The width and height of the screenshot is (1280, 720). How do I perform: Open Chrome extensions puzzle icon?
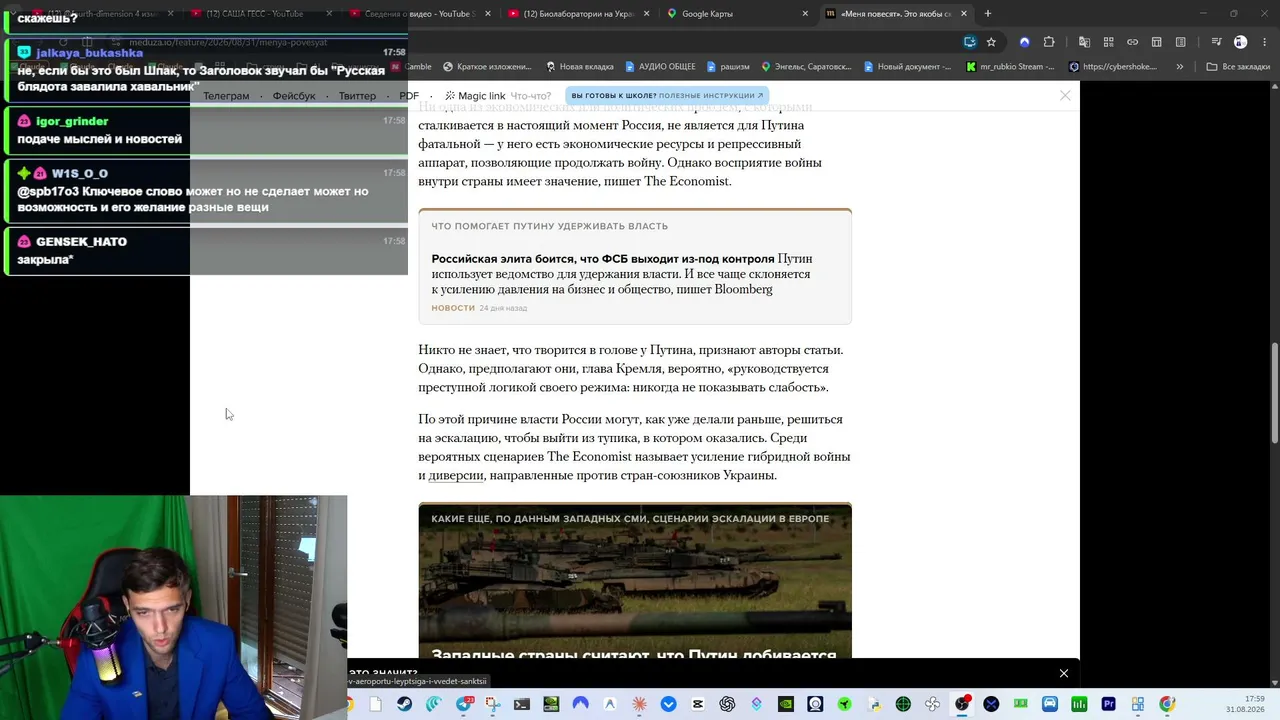(1049, 42)
